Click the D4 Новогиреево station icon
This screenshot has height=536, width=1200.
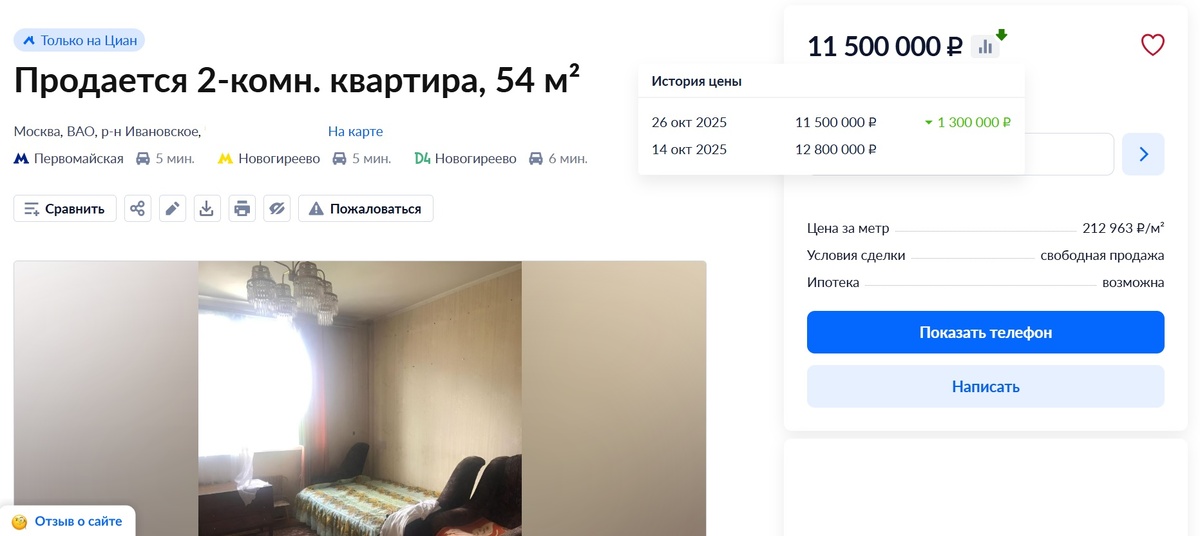click(x=422, y=158)
